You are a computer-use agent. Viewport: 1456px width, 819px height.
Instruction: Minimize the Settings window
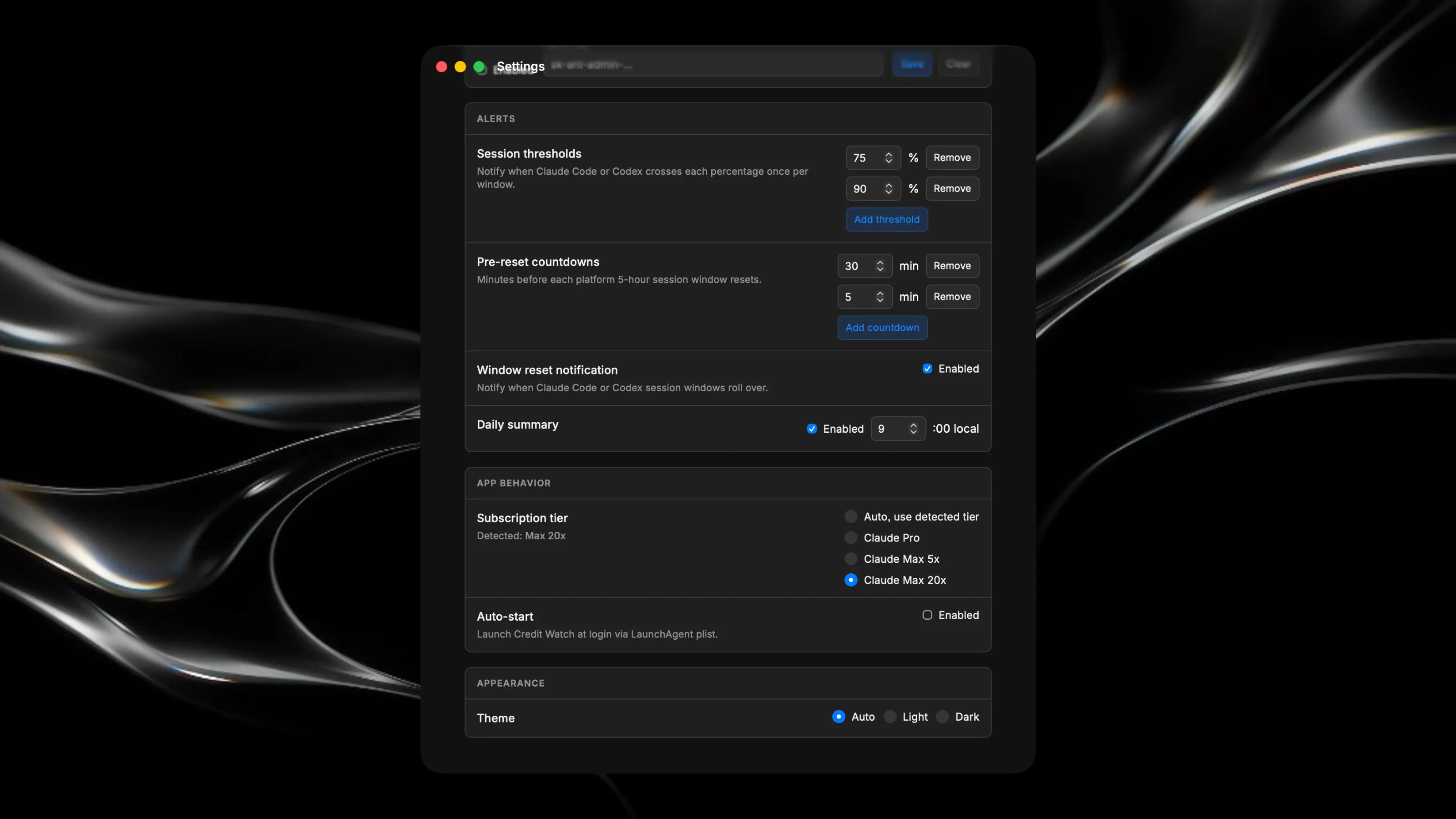coord(460,67)
